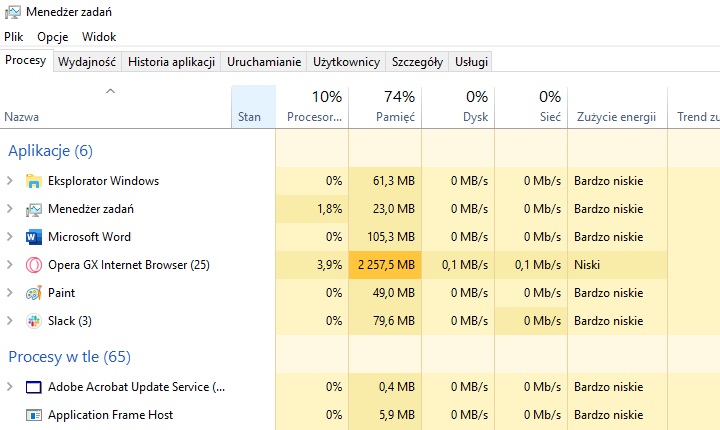
Task: Expand Adobe Acrobat Update Service row
Action: click(x=10, y=387)
